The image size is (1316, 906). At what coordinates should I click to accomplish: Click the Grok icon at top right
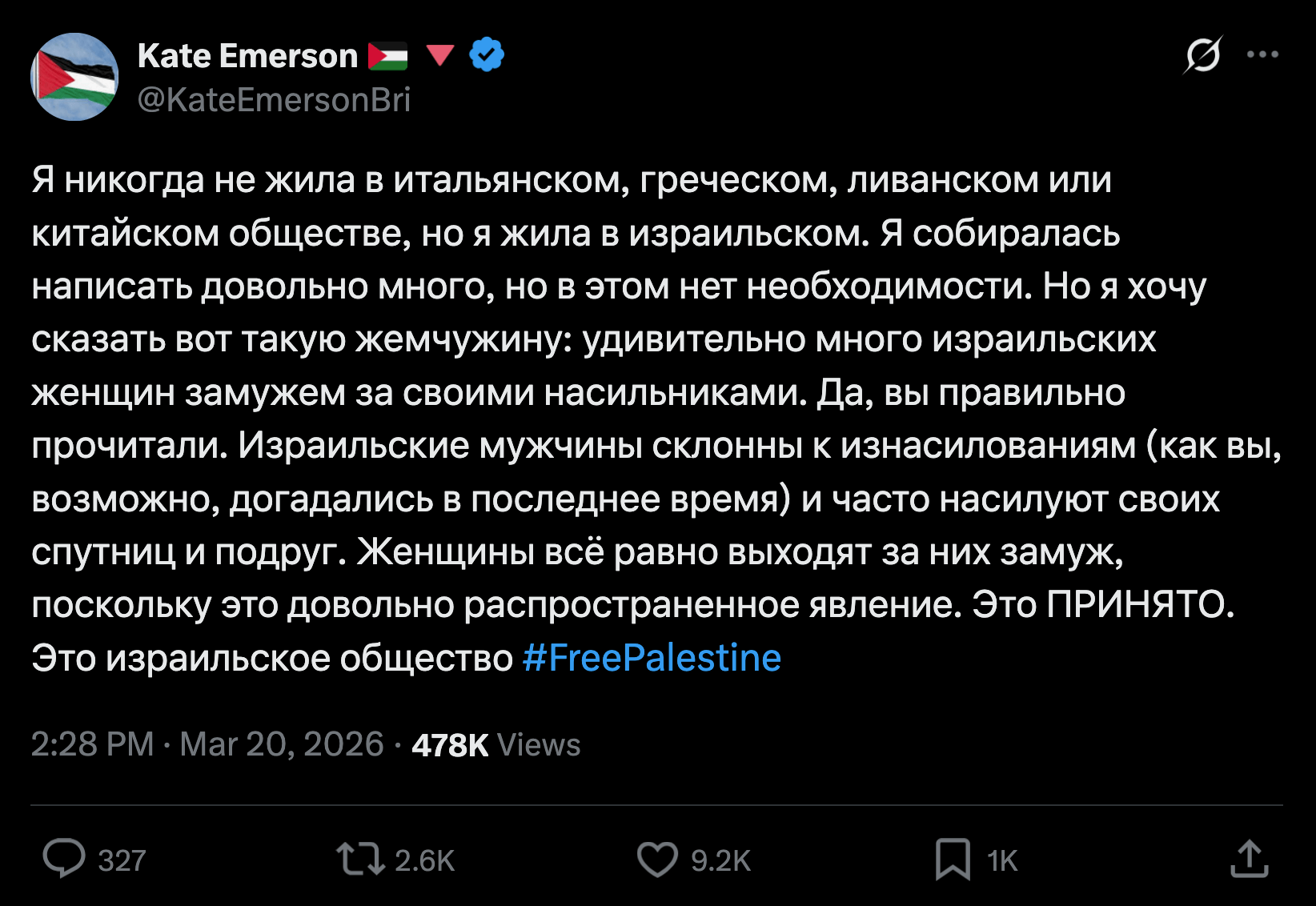1202,55
